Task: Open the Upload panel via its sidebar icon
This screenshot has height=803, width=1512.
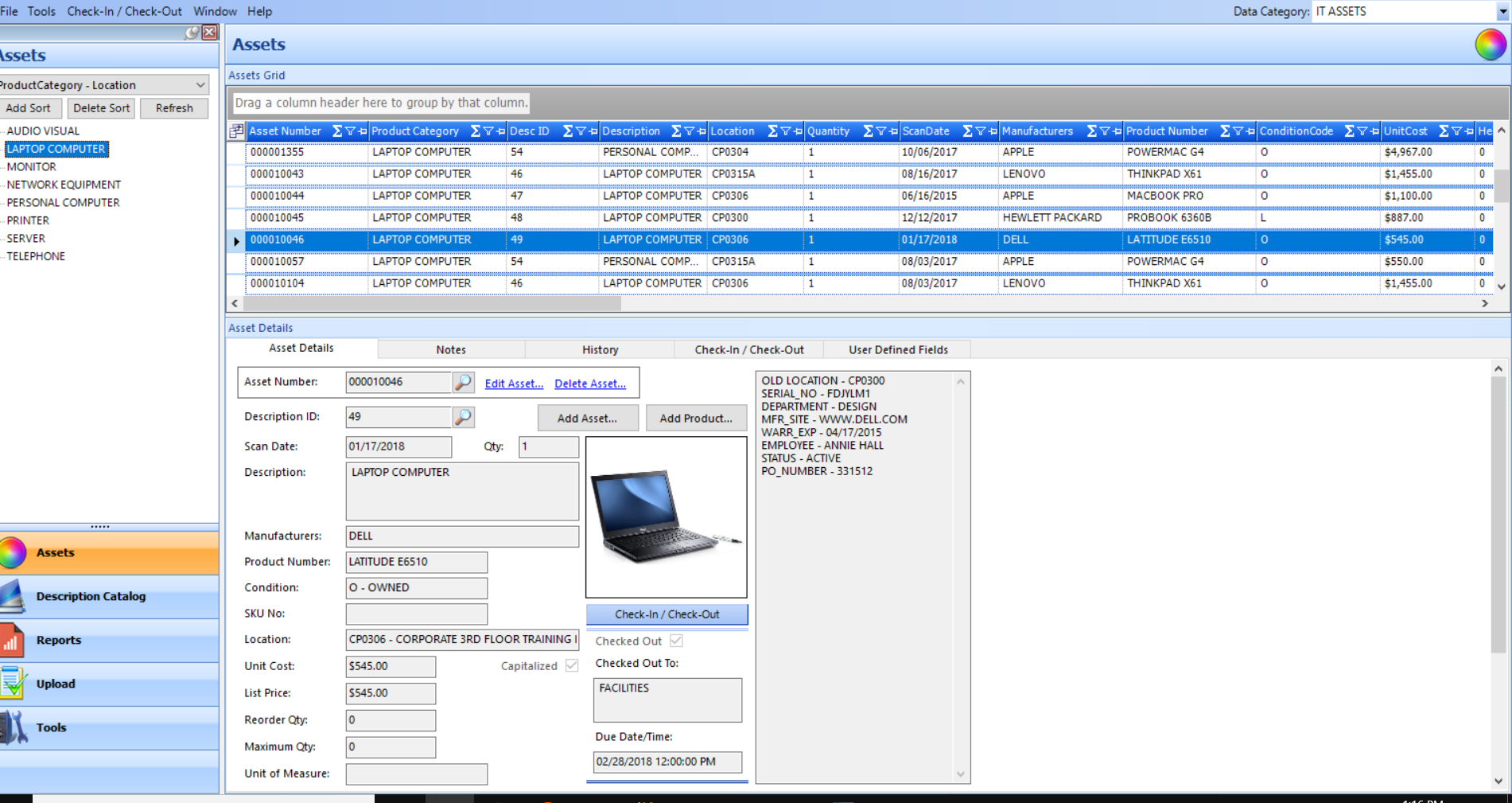Action: click(x=14, y=684)
